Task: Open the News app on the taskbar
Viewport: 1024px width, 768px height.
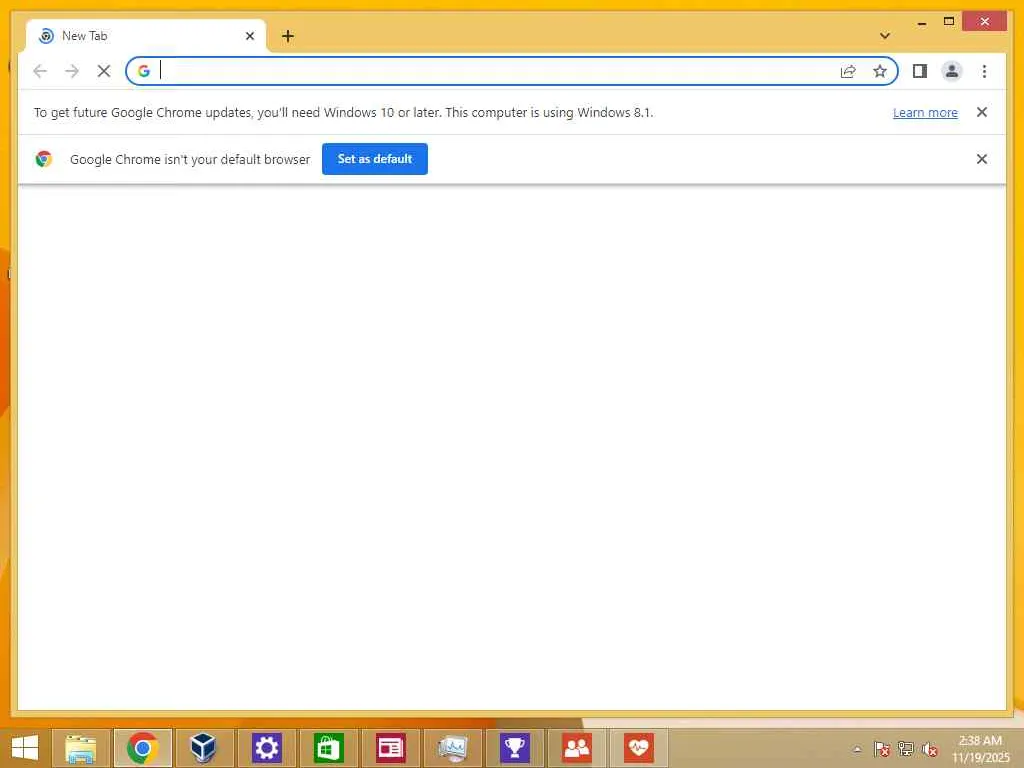Action: click(x=391, y=748)
